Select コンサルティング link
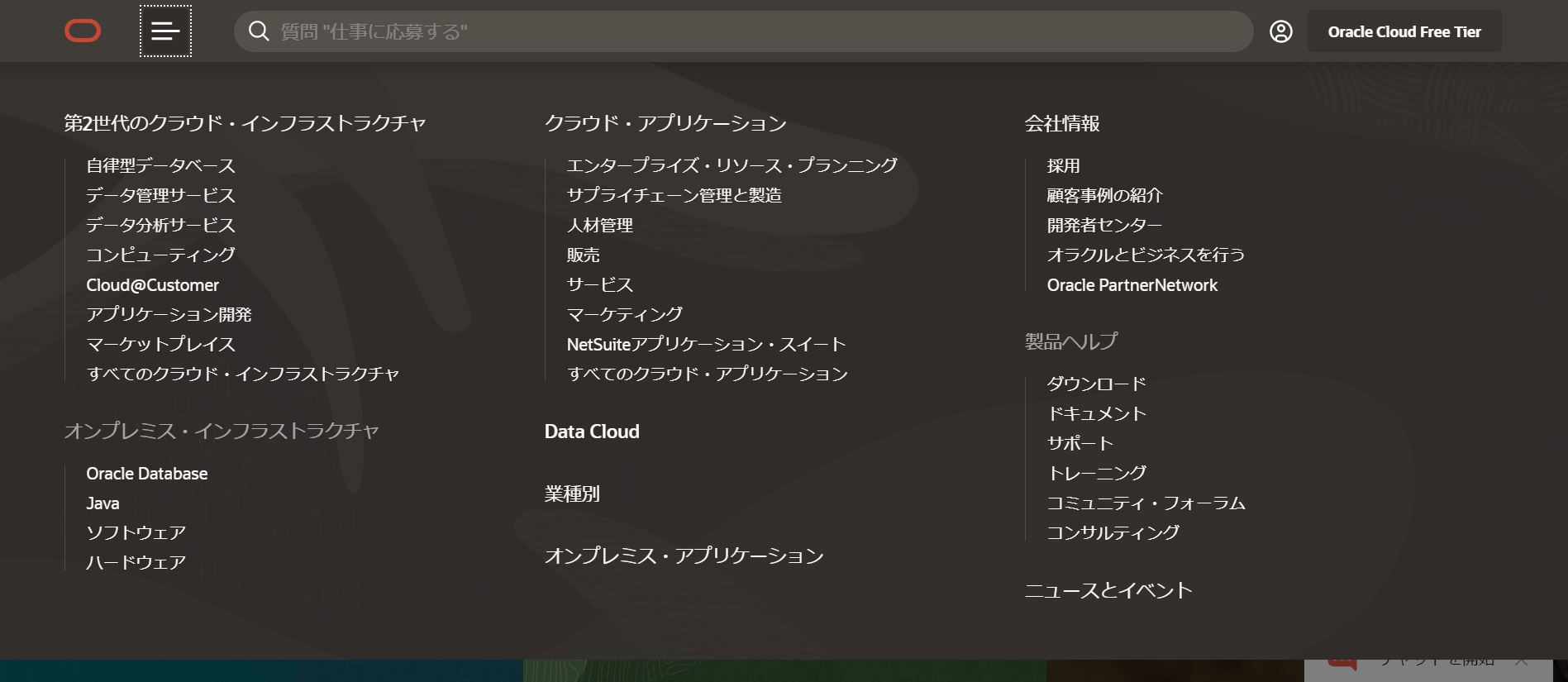1568x682 pixels. point(1113,532)
